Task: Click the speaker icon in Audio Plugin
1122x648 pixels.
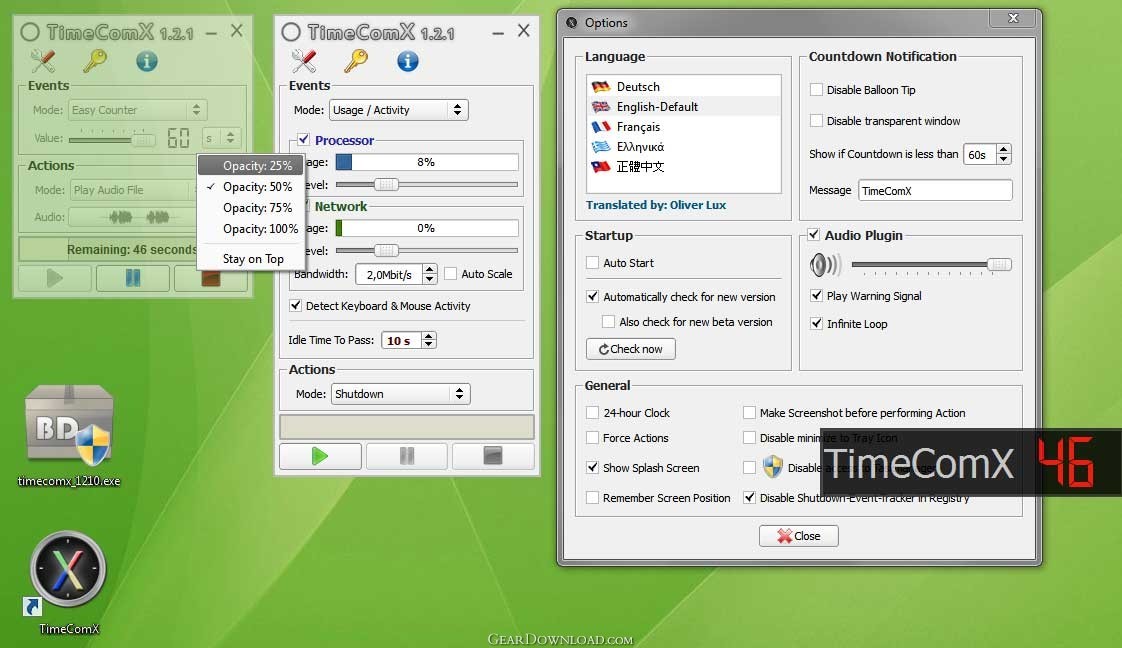Action: pos(825,265)
